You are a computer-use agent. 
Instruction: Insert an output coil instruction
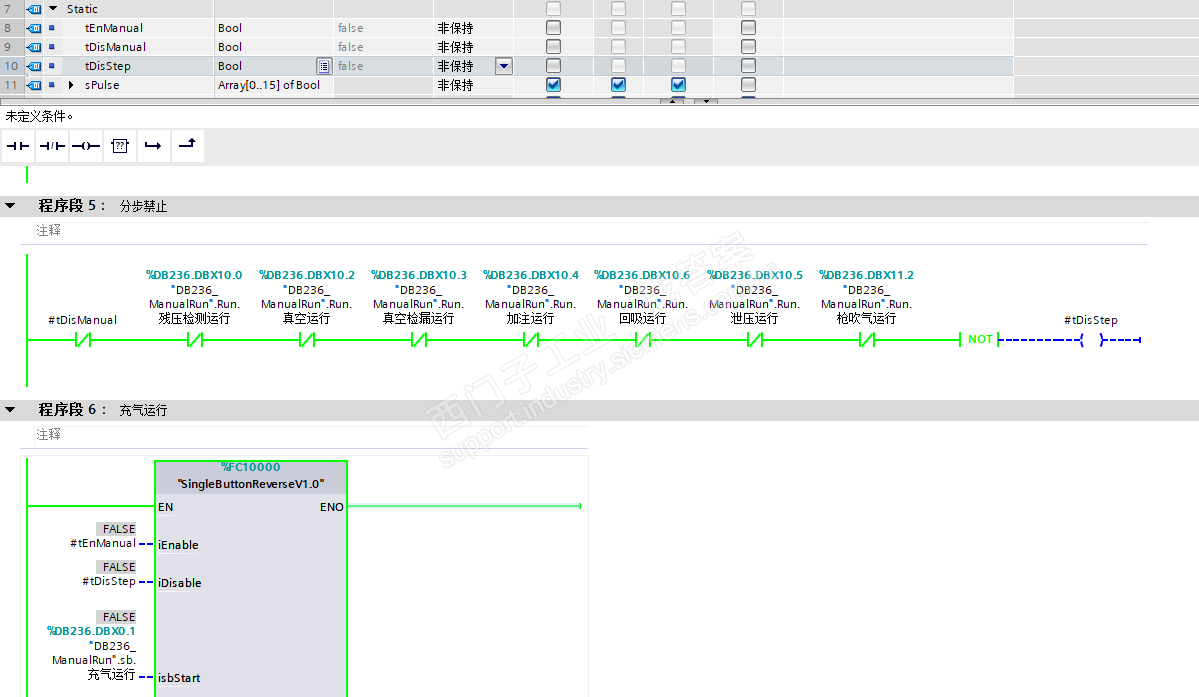pos(86,146)
